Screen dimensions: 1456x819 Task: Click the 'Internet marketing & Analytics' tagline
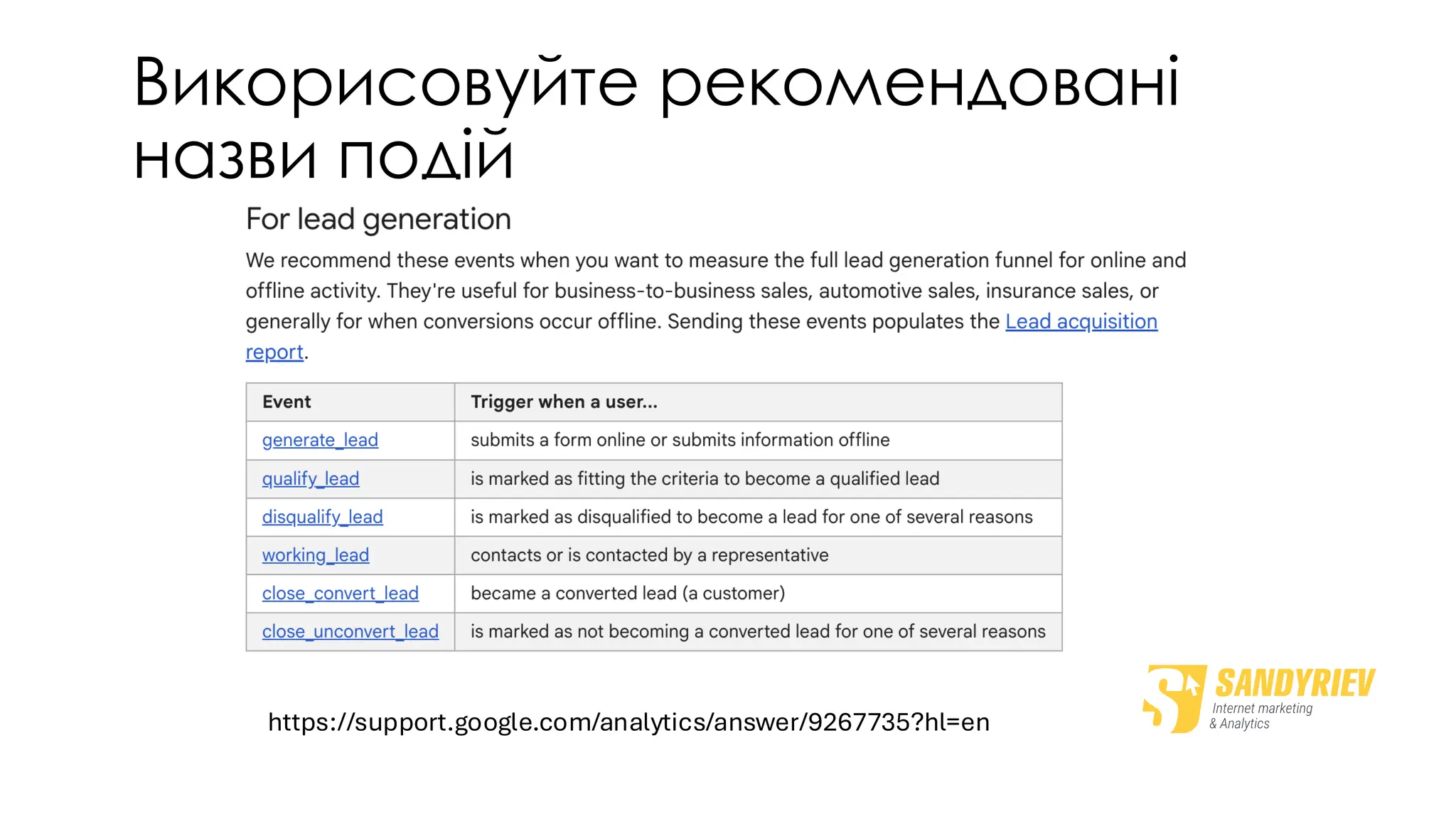coord(1261,716)
